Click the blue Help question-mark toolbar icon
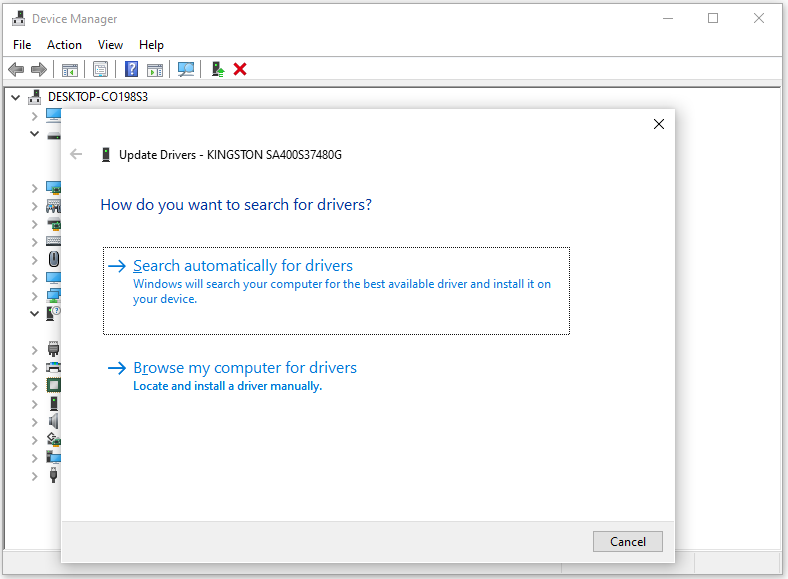 [131, 69]
